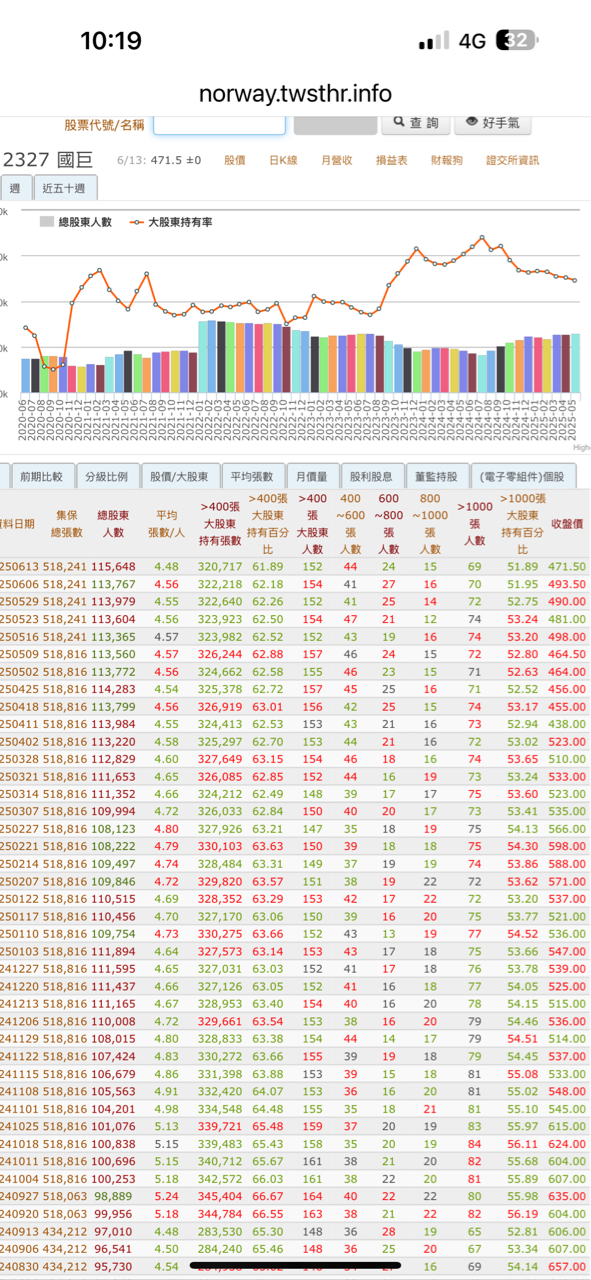
Task: Tap the 10:19 clock in status bar
Action: click(110, 41)
